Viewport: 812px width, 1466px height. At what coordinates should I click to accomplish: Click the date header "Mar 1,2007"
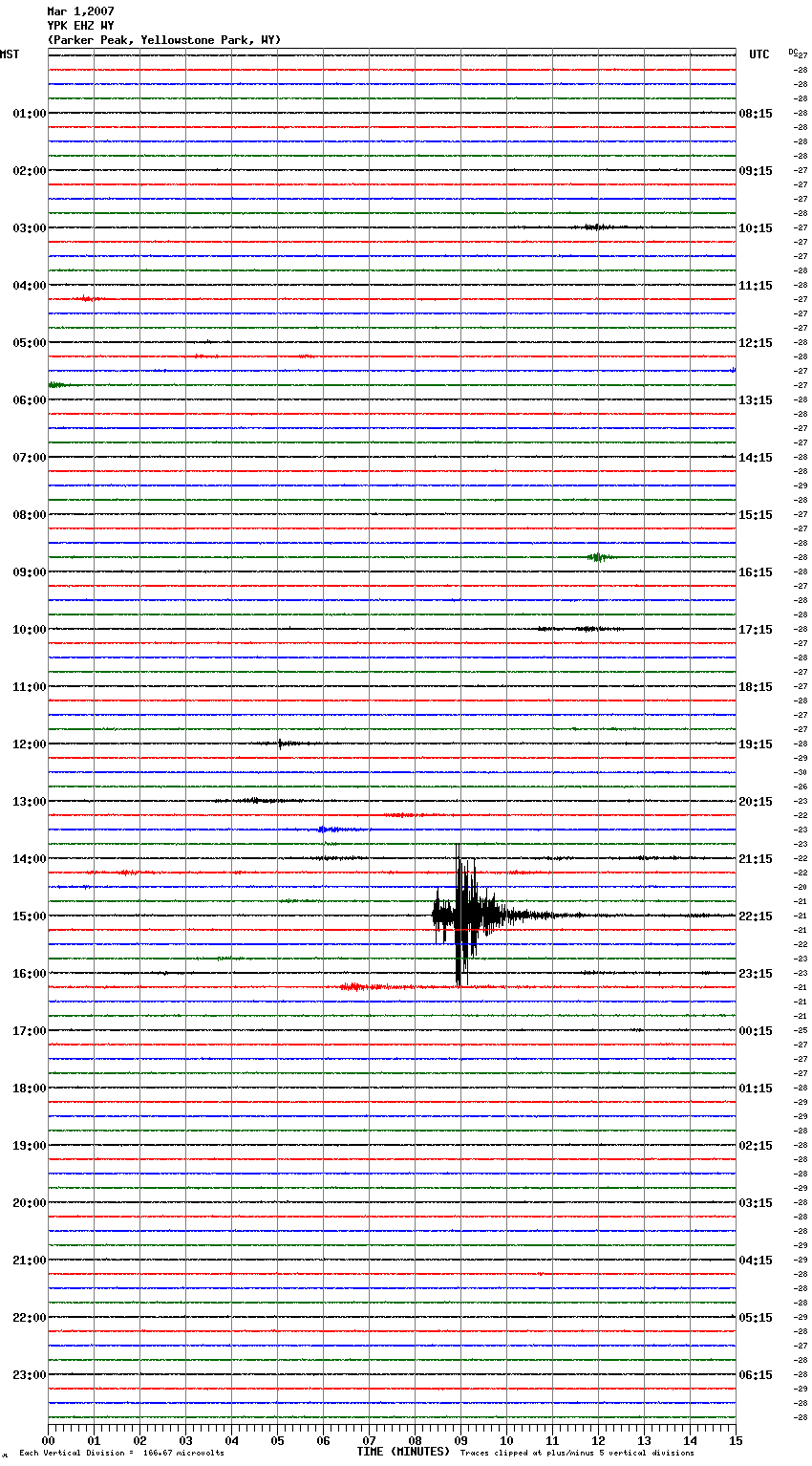[x=80, y=11]
